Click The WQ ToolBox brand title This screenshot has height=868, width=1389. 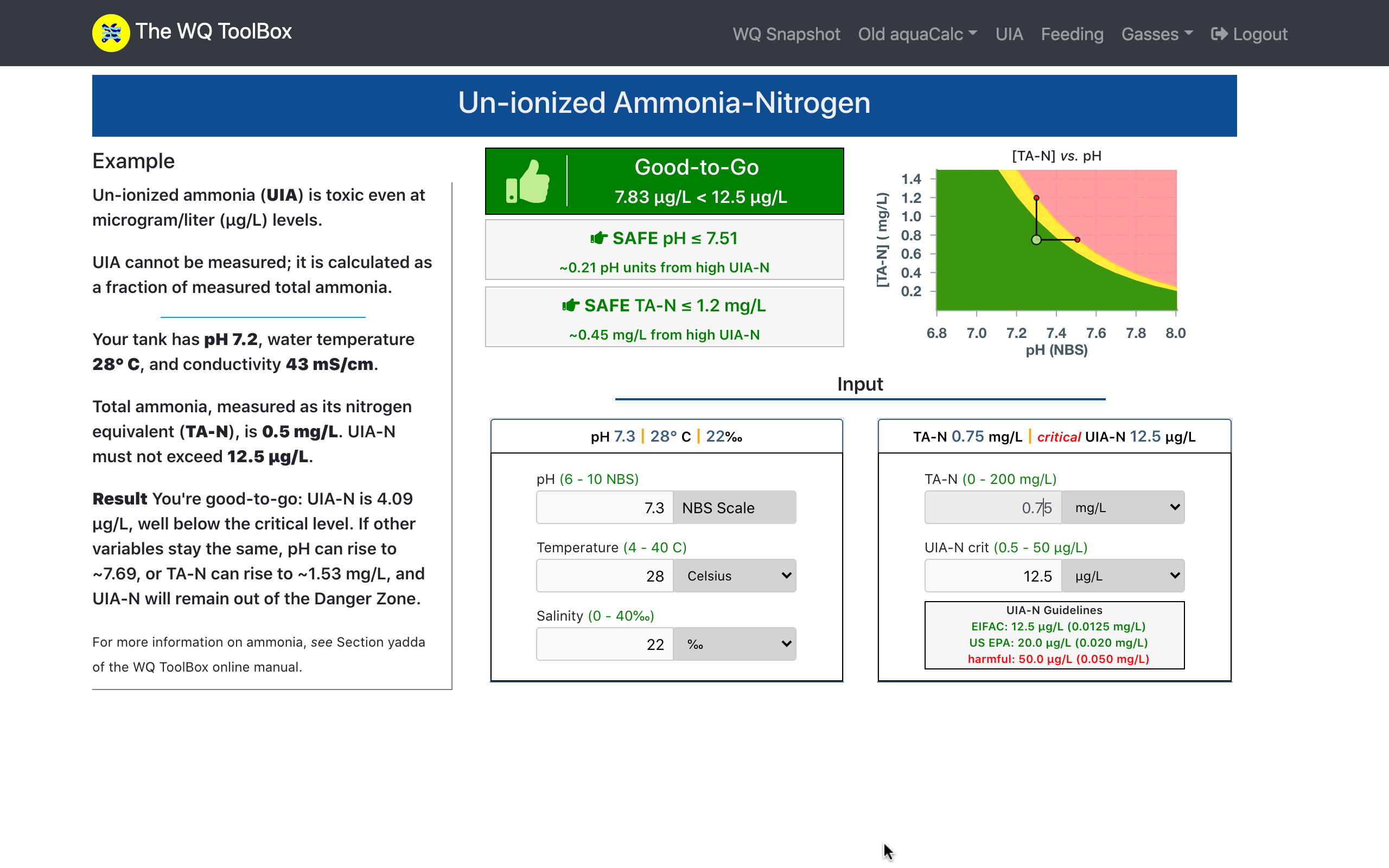pos(214,31)
